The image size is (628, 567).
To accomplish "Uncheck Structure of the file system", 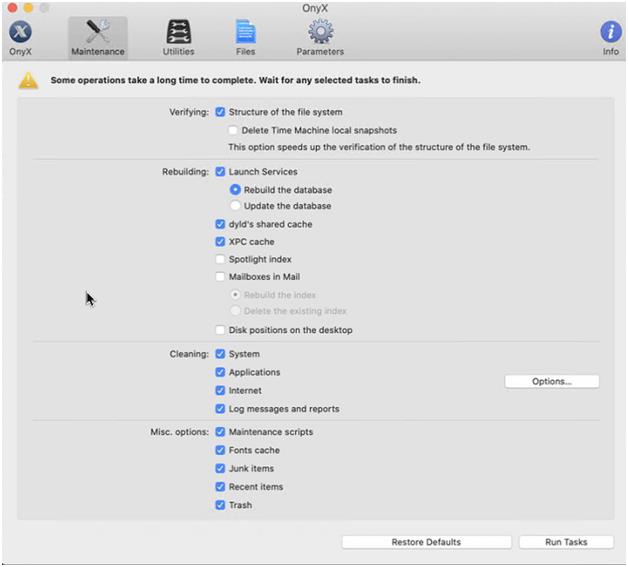I will [x=220, y=112].
